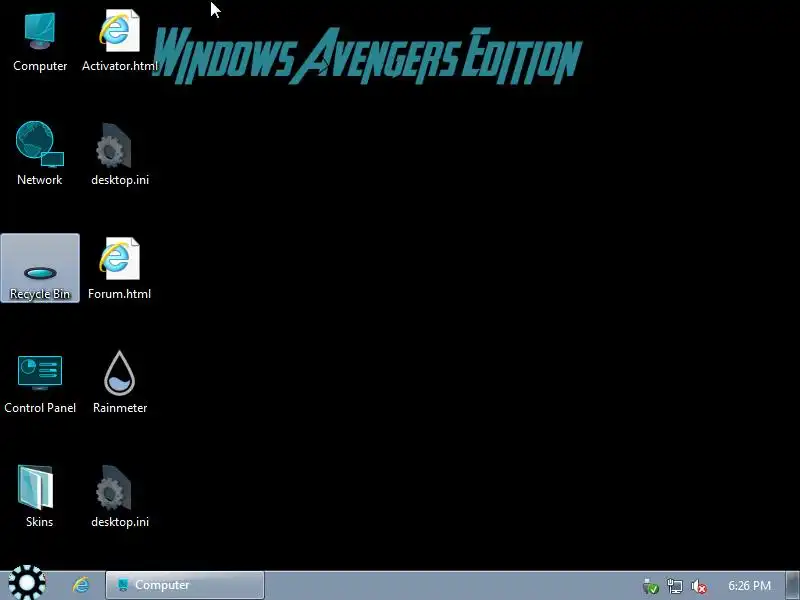Select the Forum.html file icon
This screenshot has width=800, height=600.
tap(119, 268)
